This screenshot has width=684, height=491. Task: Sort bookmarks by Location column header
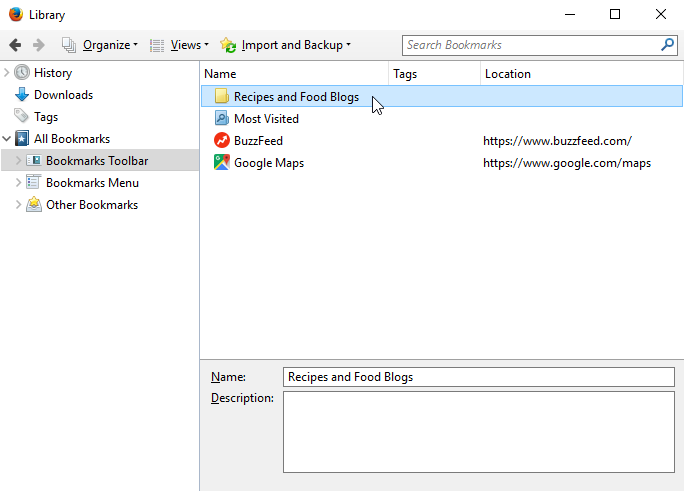point(580,74)
